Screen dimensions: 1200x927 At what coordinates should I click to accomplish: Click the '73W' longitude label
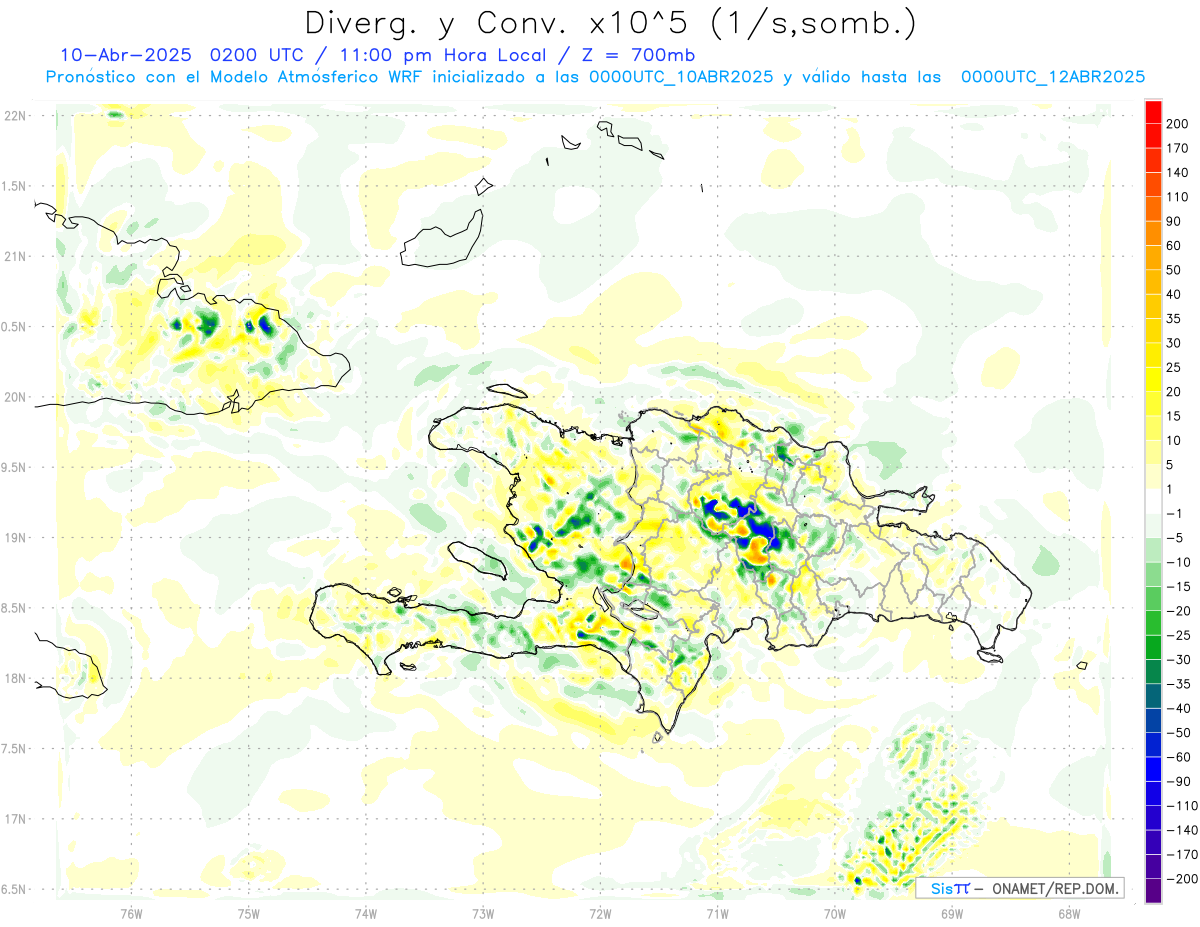(483, 913)
